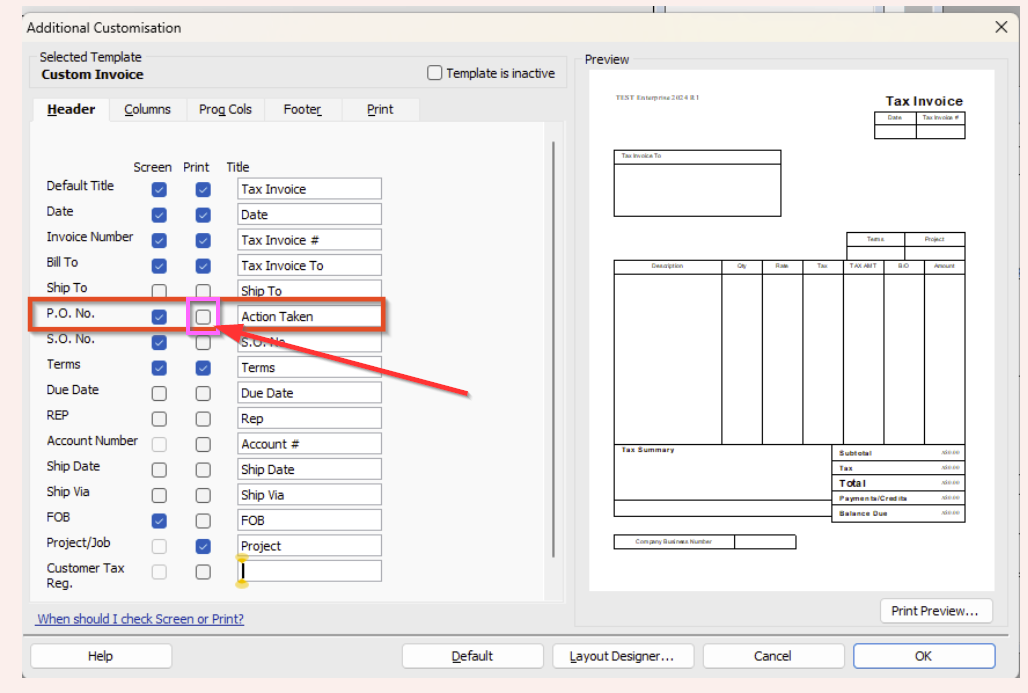Edit the Ship Via title field
This screenshot has height=693, width=1028.
pos(309,495)
